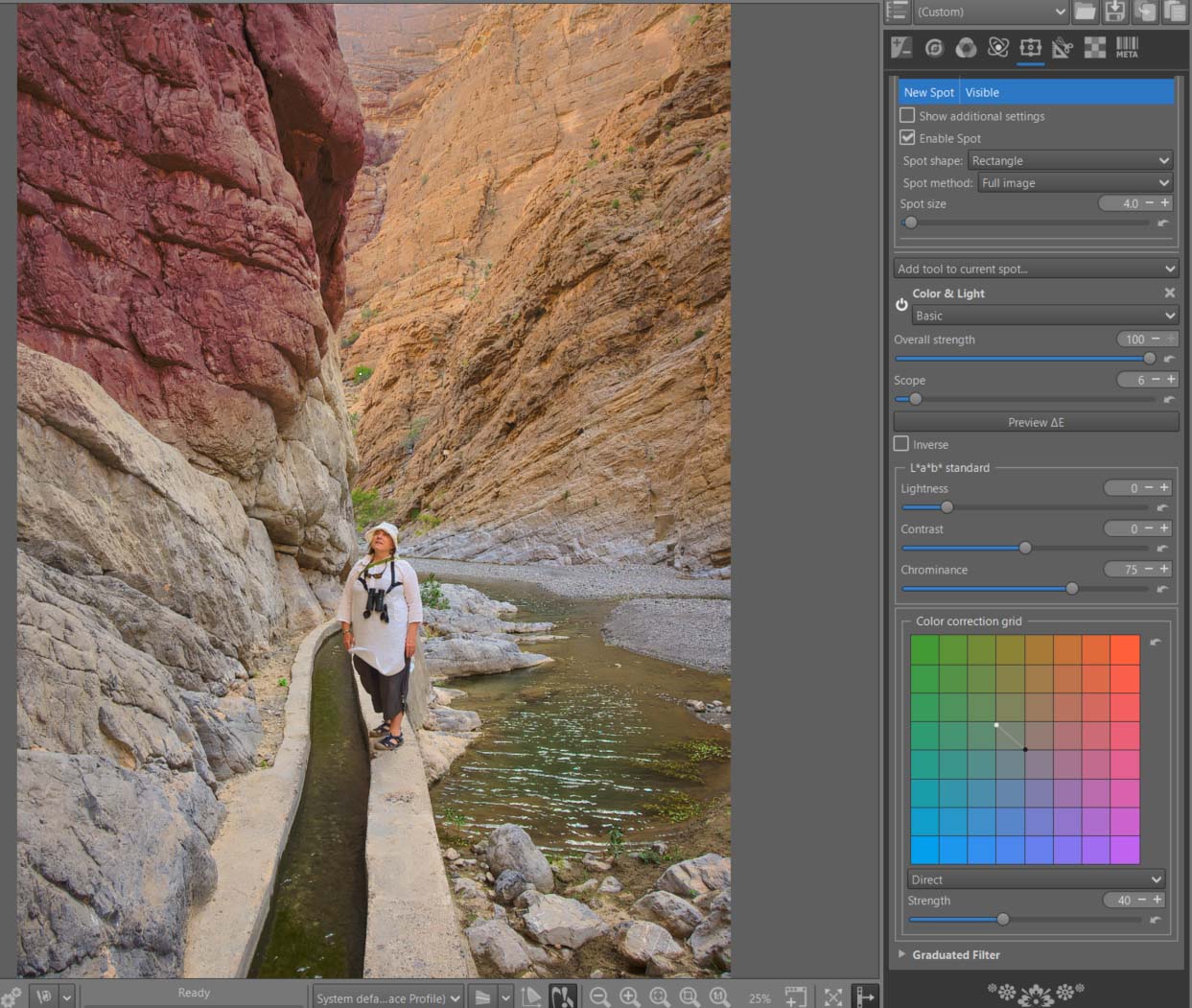Toggle the Color & Light power icon
The image size is (1192, 1008).
tap(901, 304)
